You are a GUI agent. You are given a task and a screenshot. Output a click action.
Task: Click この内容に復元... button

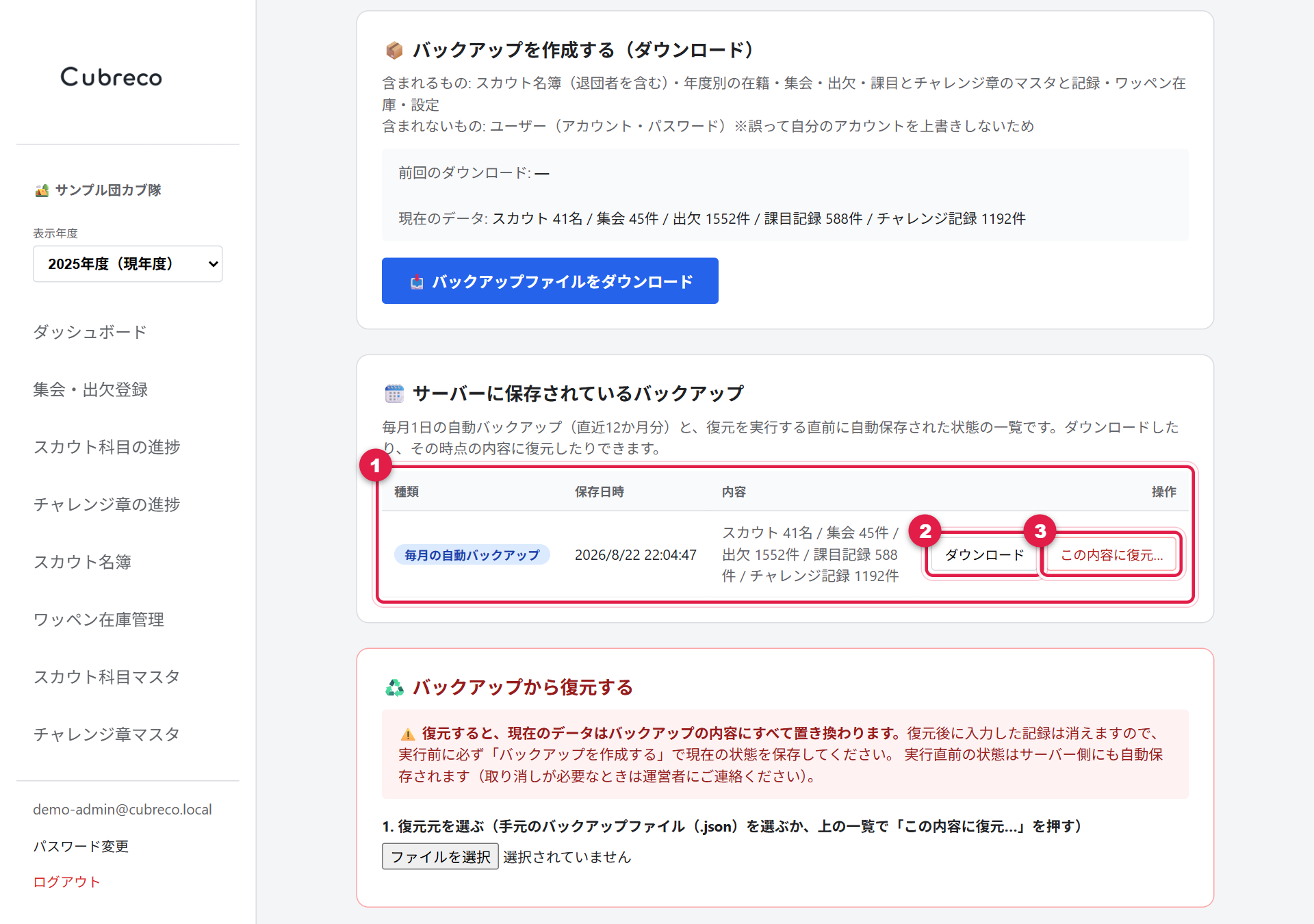coord(1111,554)
